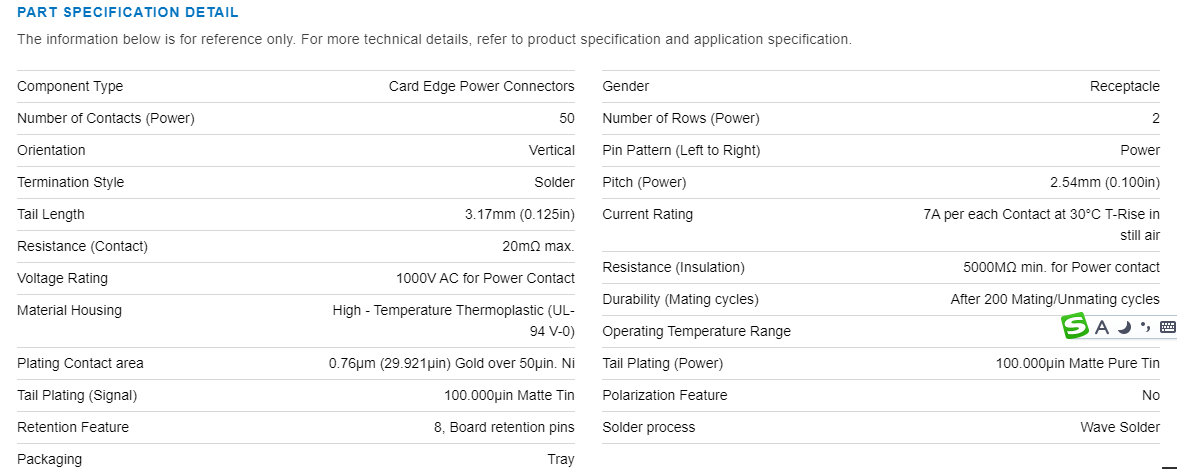Image resolution: width=1177 pixels, height=469 pixels.
Task: Click the Component Type row label
Action: click(x=70, y=86)
